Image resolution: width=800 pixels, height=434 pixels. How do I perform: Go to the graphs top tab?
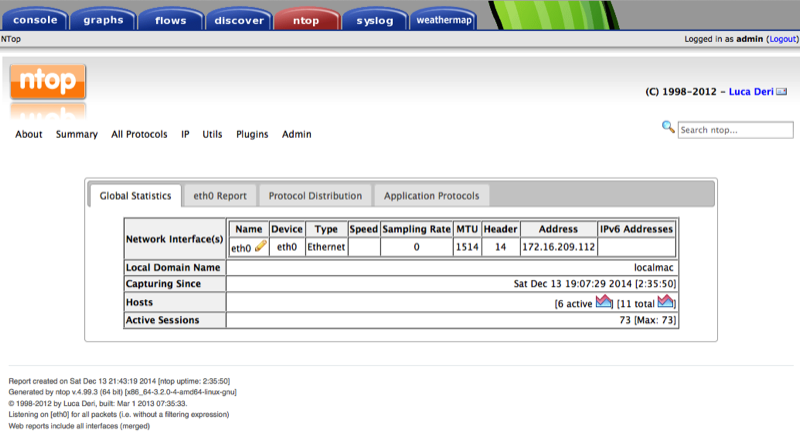coord(103,19)
